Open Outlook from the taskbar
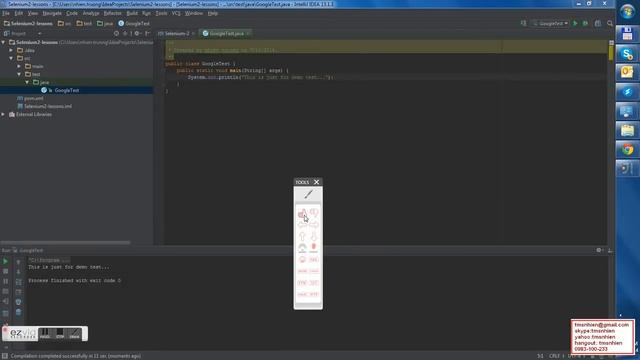The image size is (640, 360). click(627, 73)
